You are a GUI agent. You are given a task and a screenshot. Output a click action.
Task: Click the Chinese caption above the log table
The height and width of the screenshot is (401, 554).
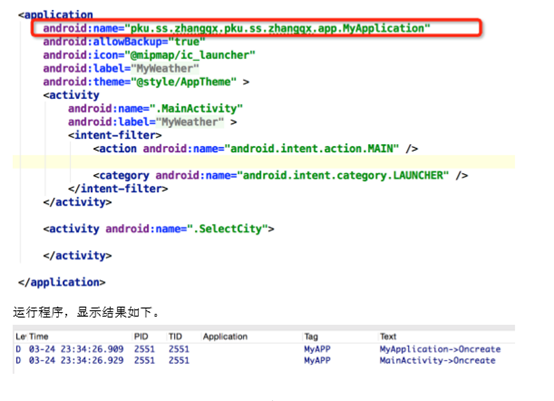tap(86, 312)
